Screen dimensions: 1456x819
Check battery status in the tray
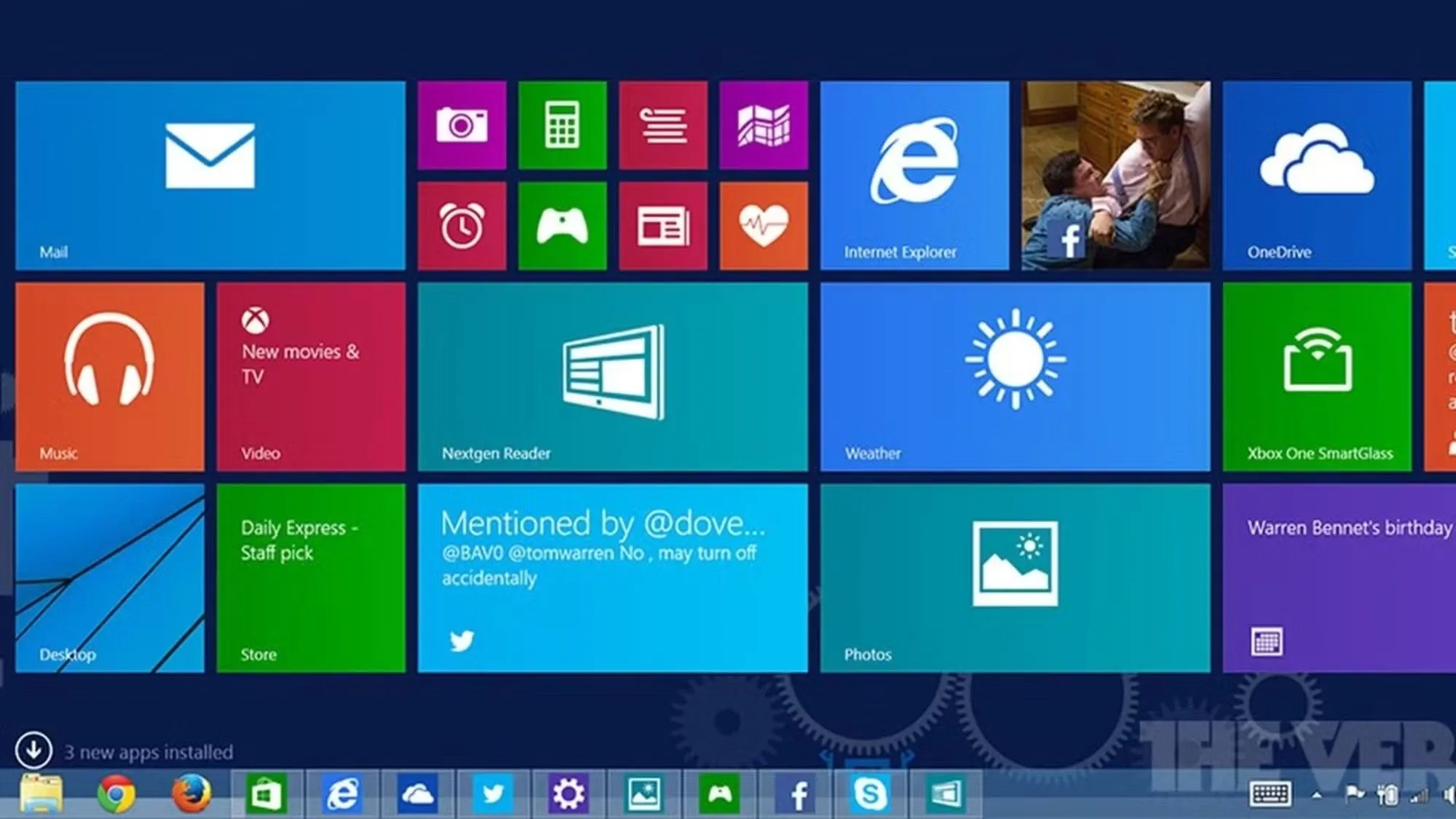point(1388,794)
